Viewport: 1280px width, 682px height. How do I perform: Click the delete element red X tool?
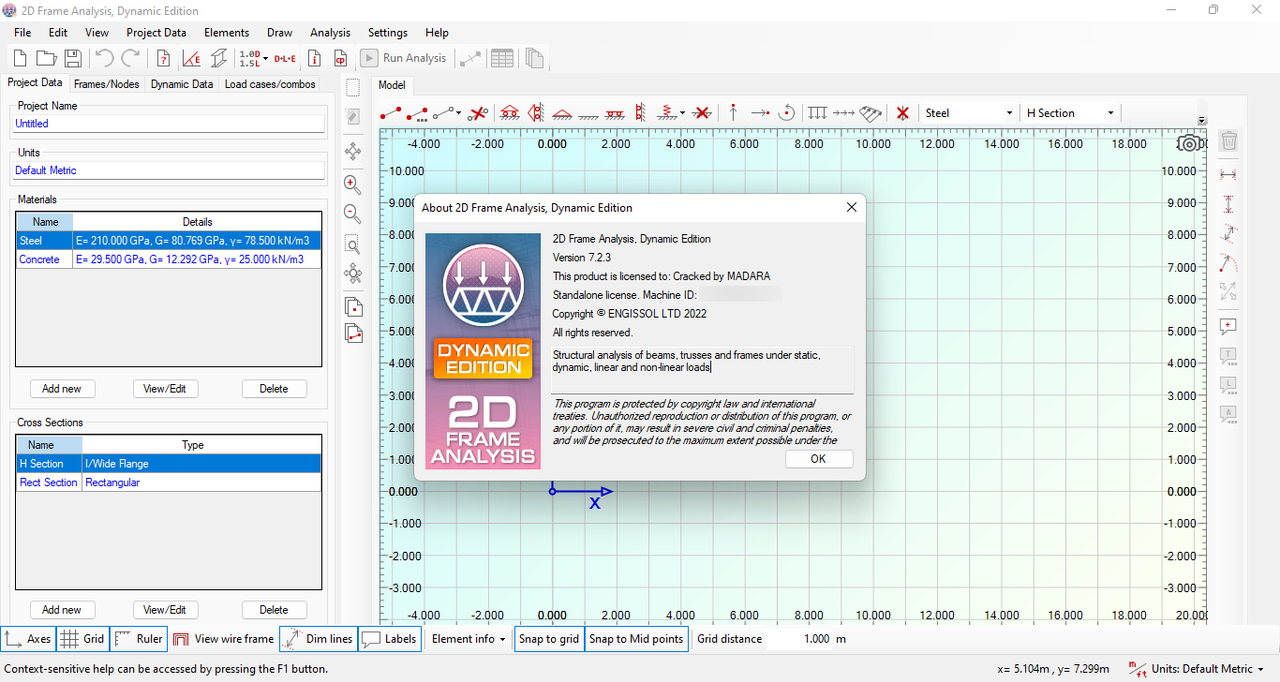[479, 113]
